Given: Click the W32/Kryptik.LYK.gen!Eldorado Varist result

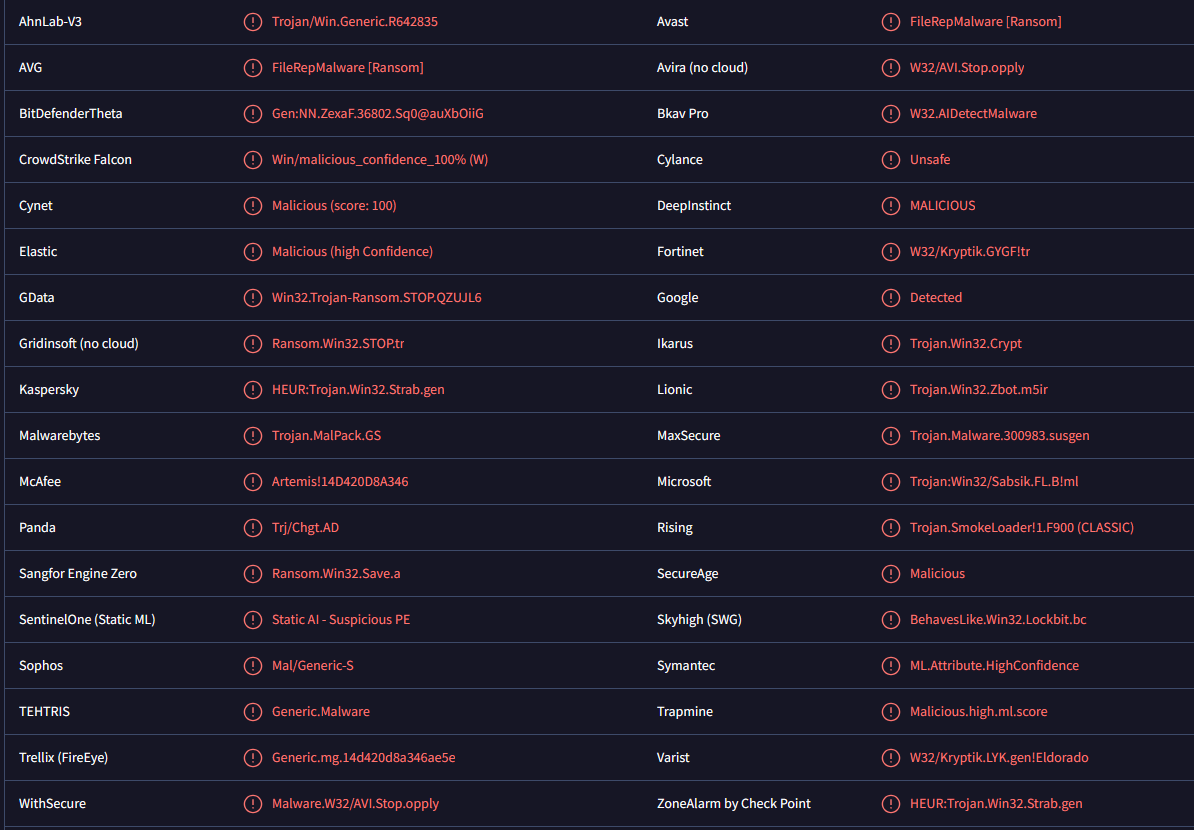Looking at the screenshot, I should pyautogui.click(x=999, y=758).
